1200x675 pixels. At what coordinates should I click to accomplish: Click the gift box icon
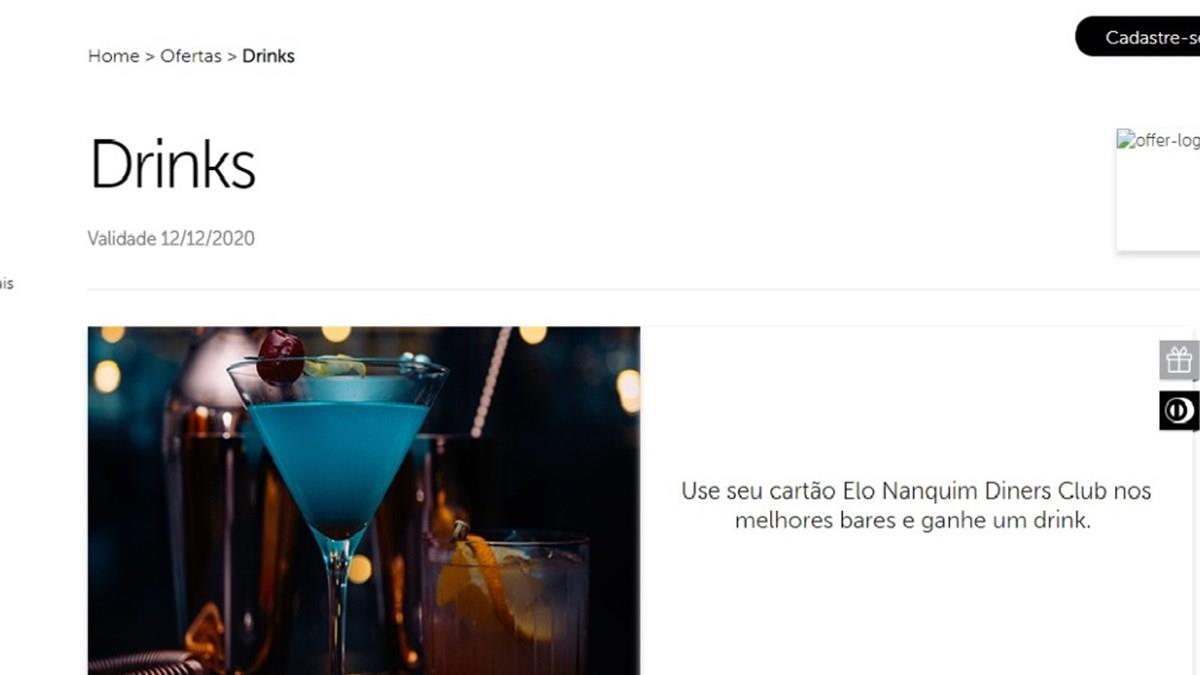click(x=1179, y=360)
